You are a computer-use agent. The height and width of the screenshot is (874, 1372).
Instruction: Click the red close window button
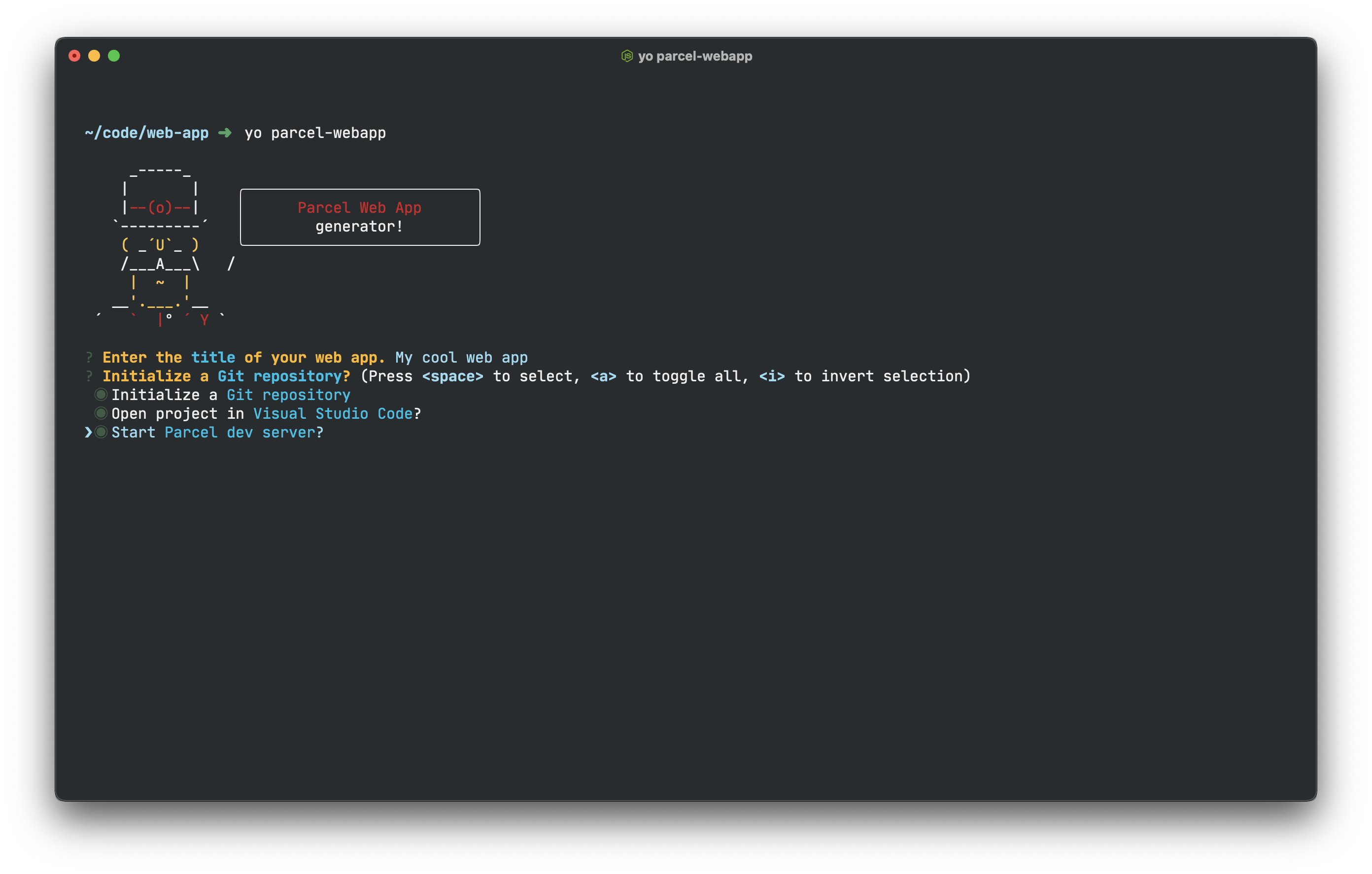coord(74,56)
